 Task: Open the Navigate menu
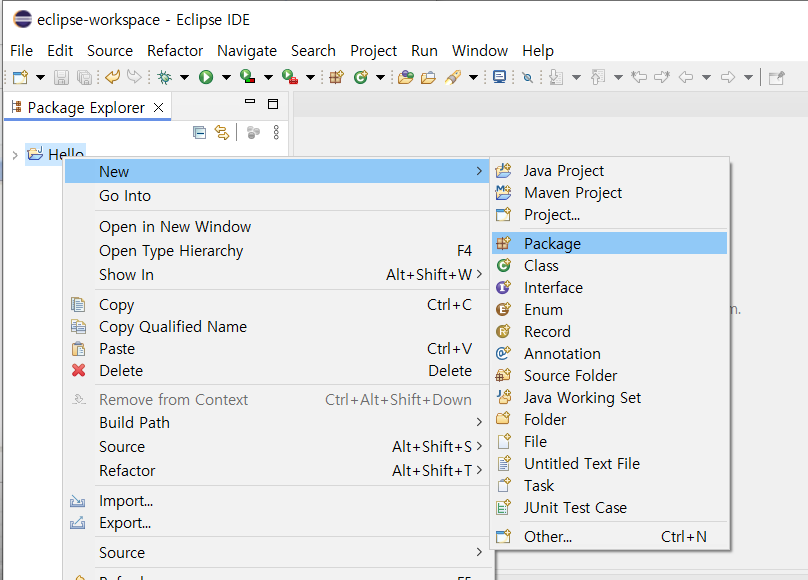247,50
